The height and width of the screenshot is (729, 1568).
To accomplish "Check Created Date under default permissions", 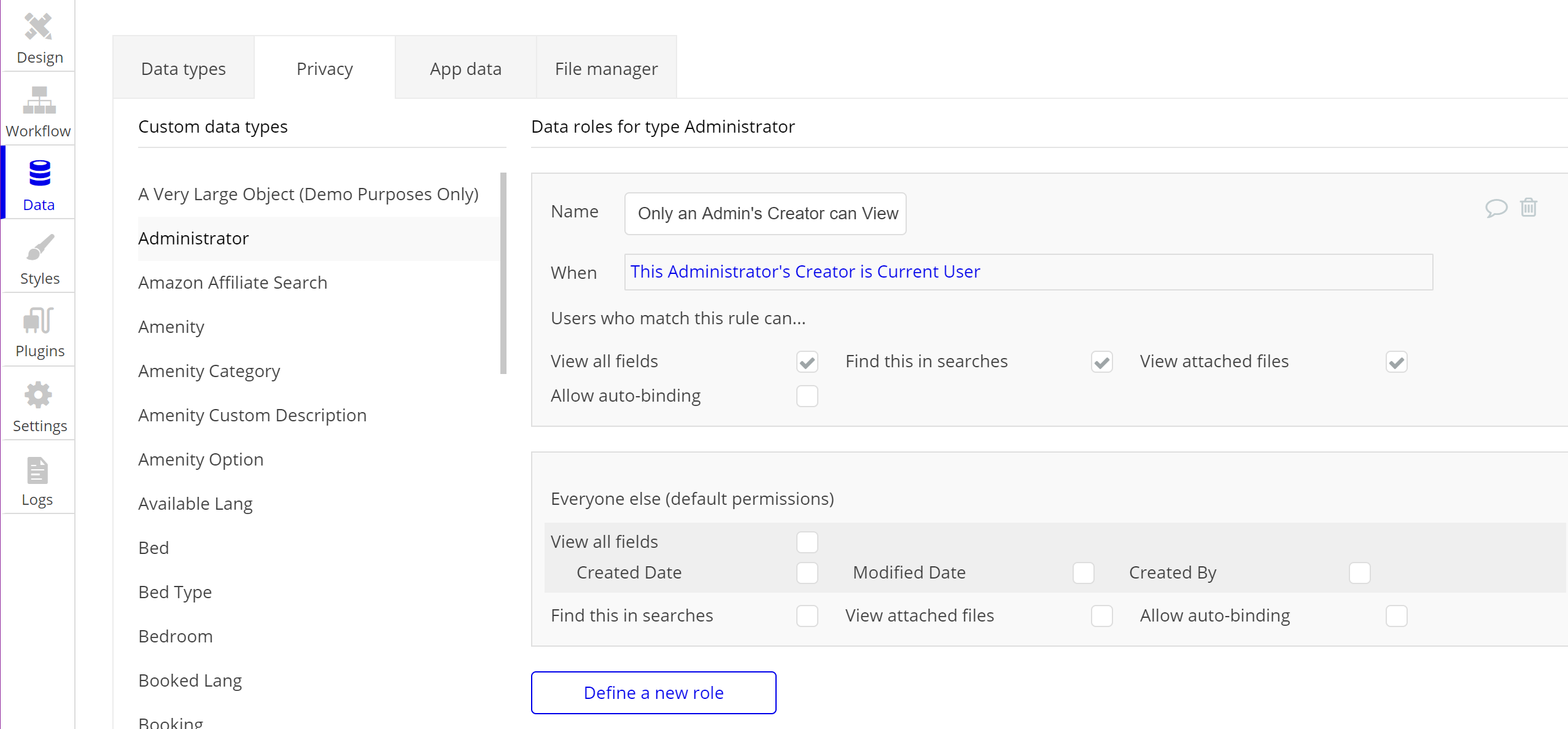I will coord(807,573).
